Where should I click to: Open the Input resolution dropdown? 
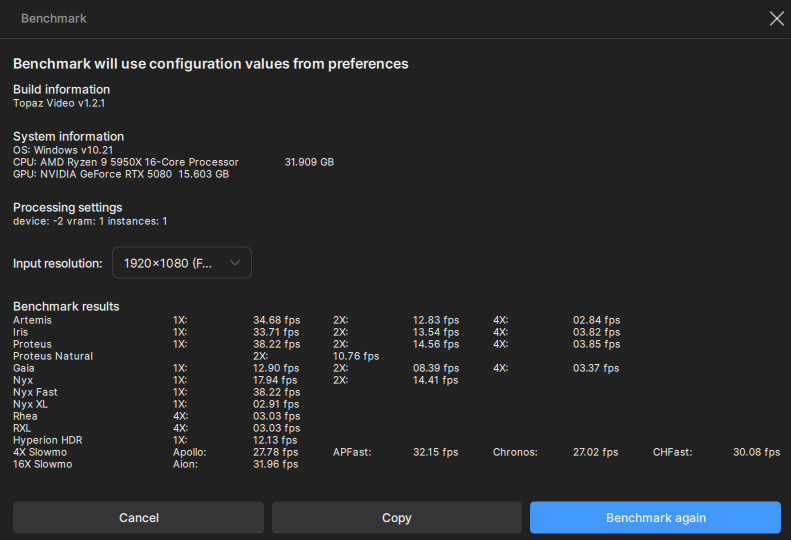[181, 263]
